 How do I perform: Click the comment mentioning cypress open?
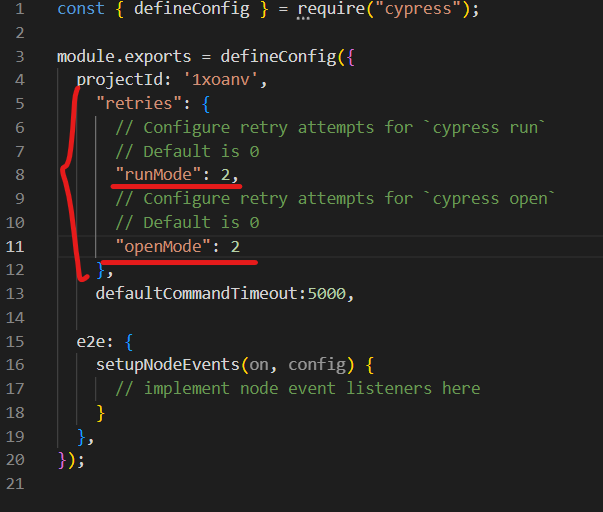pos(335,199)
